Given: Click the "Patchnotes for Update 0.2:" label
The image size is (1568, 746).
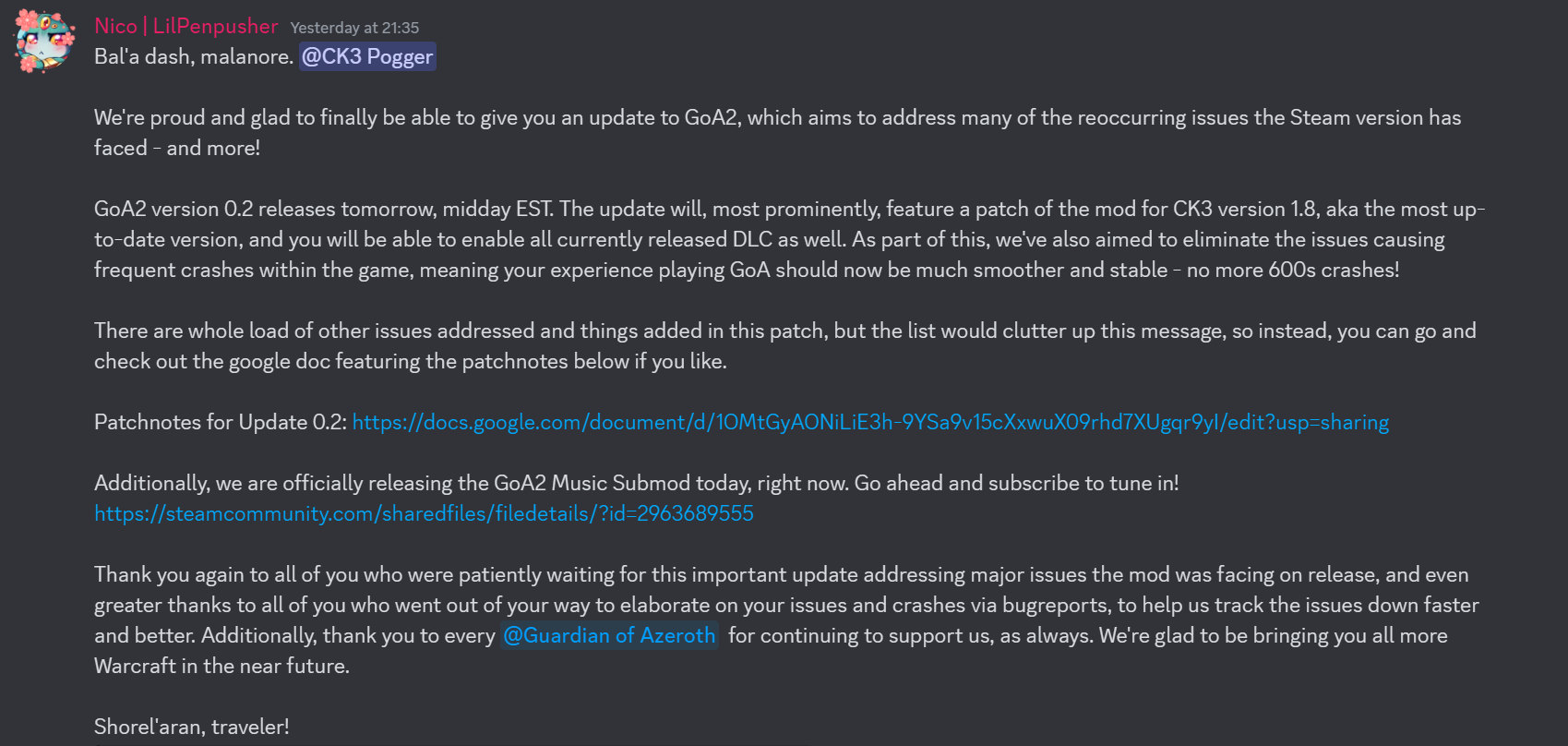Looking at the screenshot, I should tap(220, 422).
